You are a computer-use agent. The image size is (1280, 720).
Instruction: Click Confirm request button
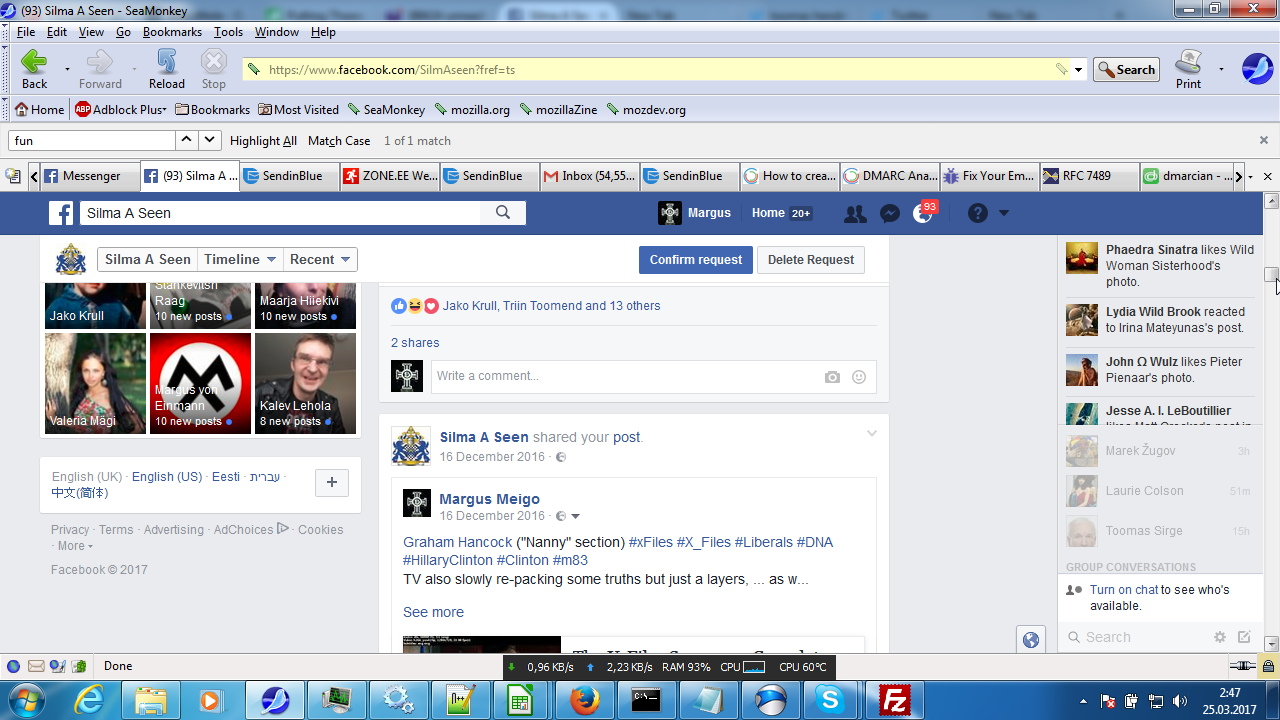coord(696,260)
